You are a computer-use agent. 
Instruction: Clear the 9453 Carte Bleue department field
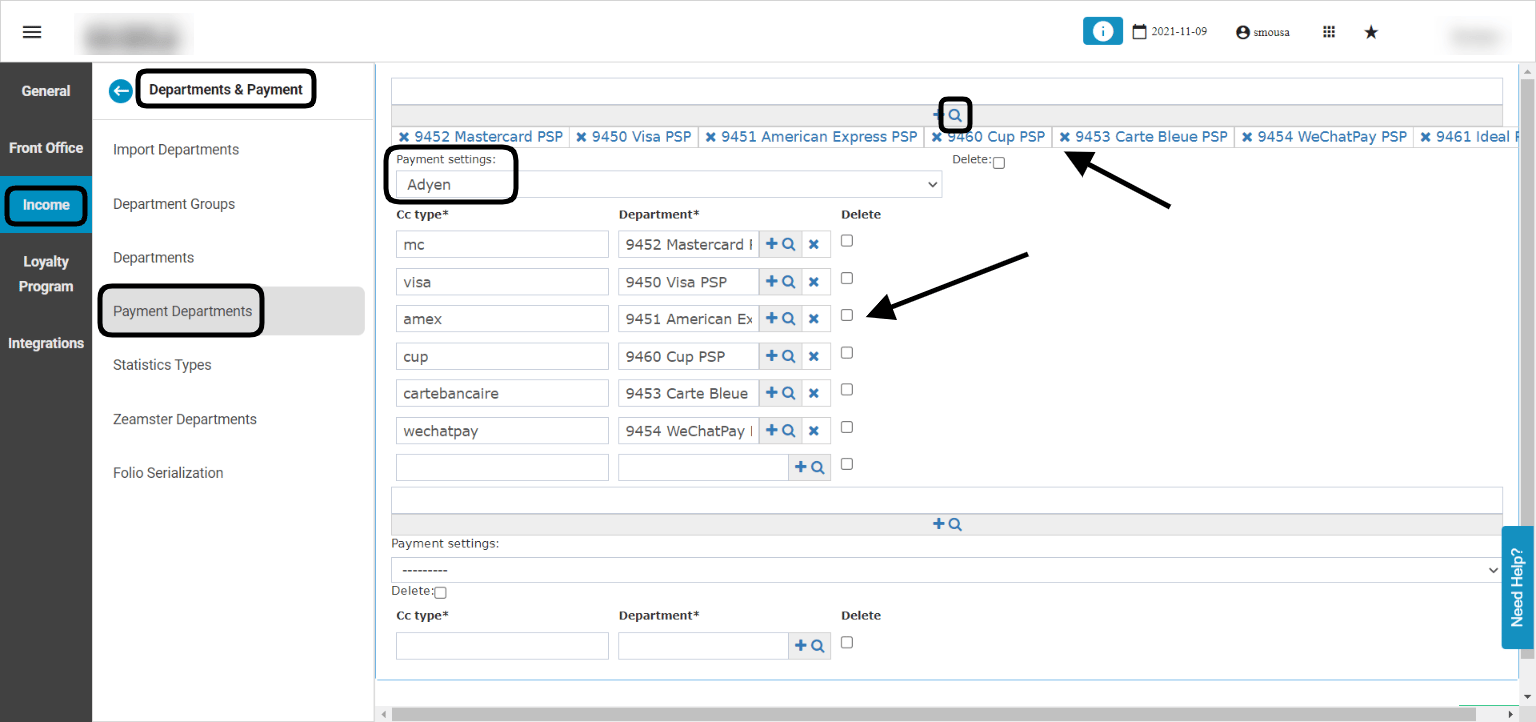815,393
